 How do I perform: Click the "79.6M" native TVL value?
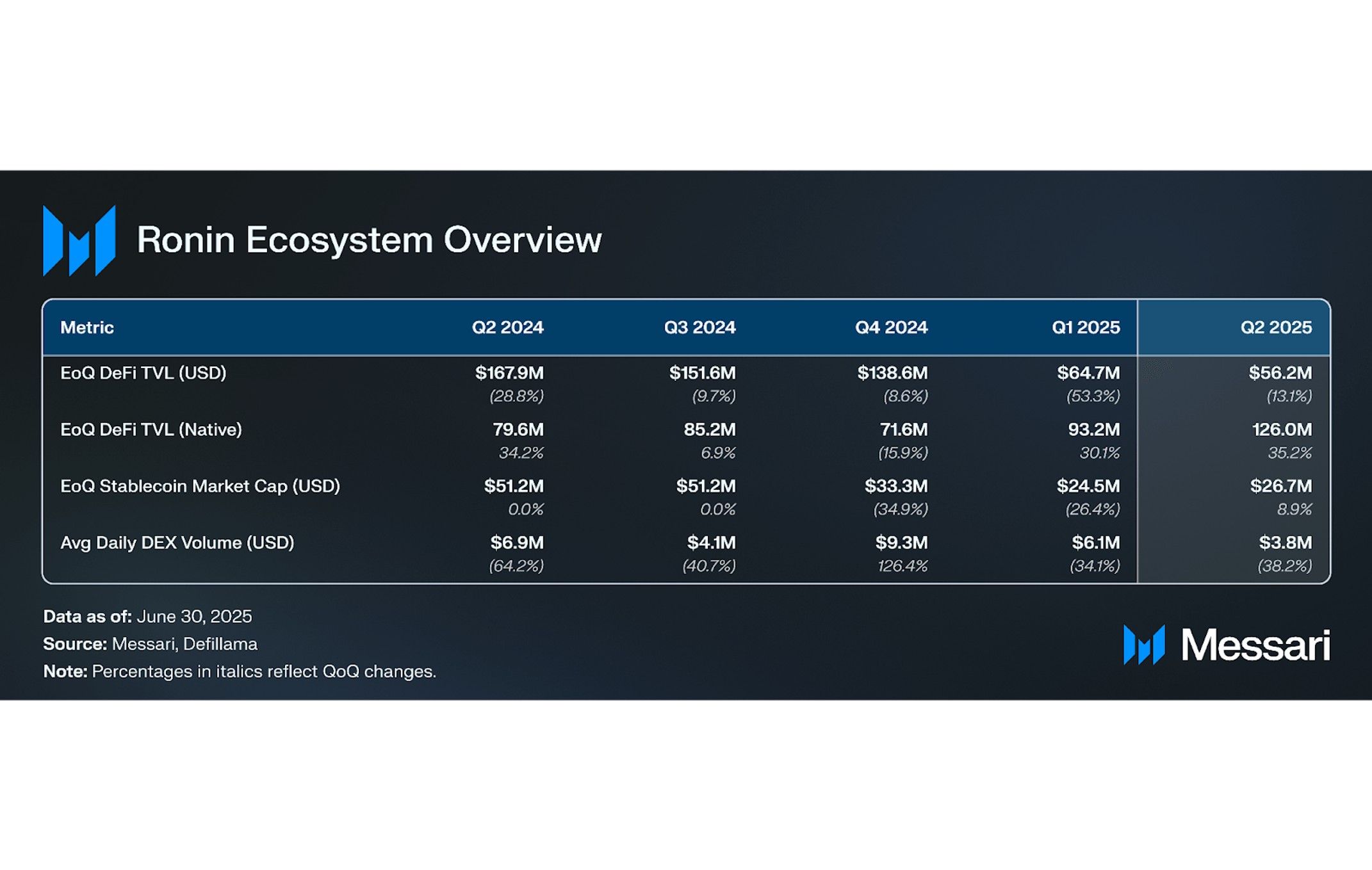pyautogui.click(x=518, y=430)
